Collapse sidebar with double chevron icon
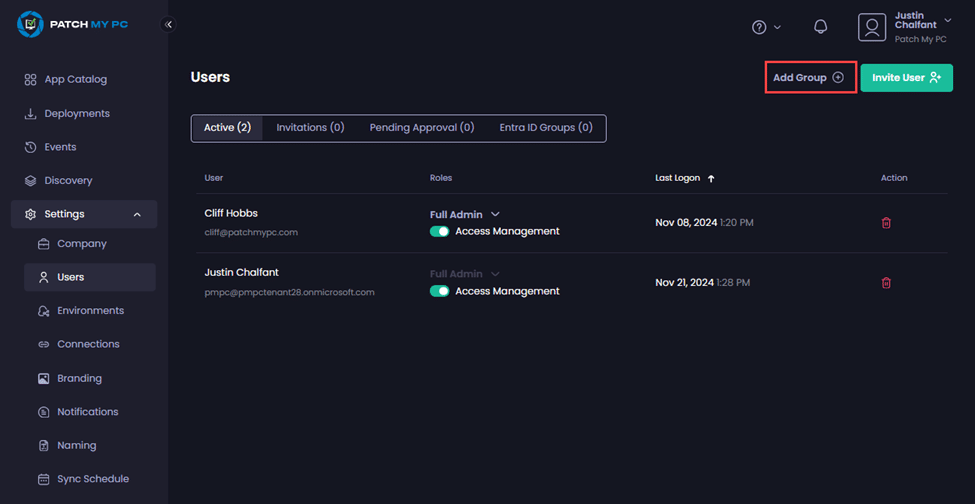This screenshot has width=975, height=504. 168,25
